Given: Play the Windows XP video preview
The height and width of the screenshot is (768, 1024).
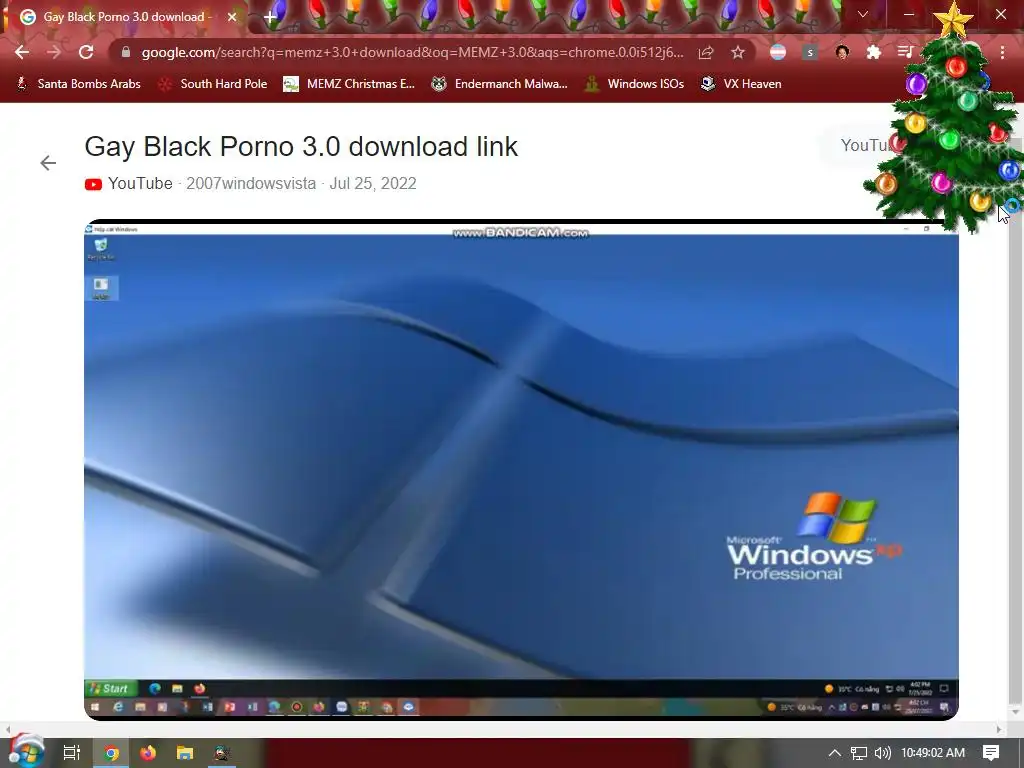Looking at the screenshot, I should pyautogui.click(x=521, y=470).
